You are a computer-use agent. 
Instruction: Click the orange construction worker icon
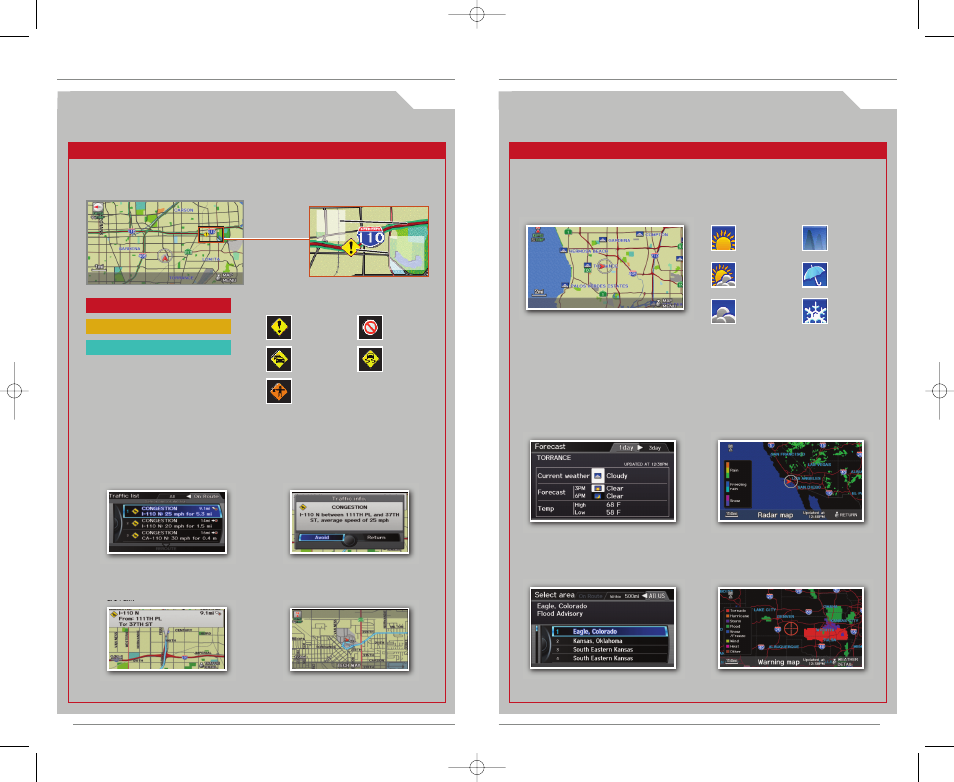point(279,391)
